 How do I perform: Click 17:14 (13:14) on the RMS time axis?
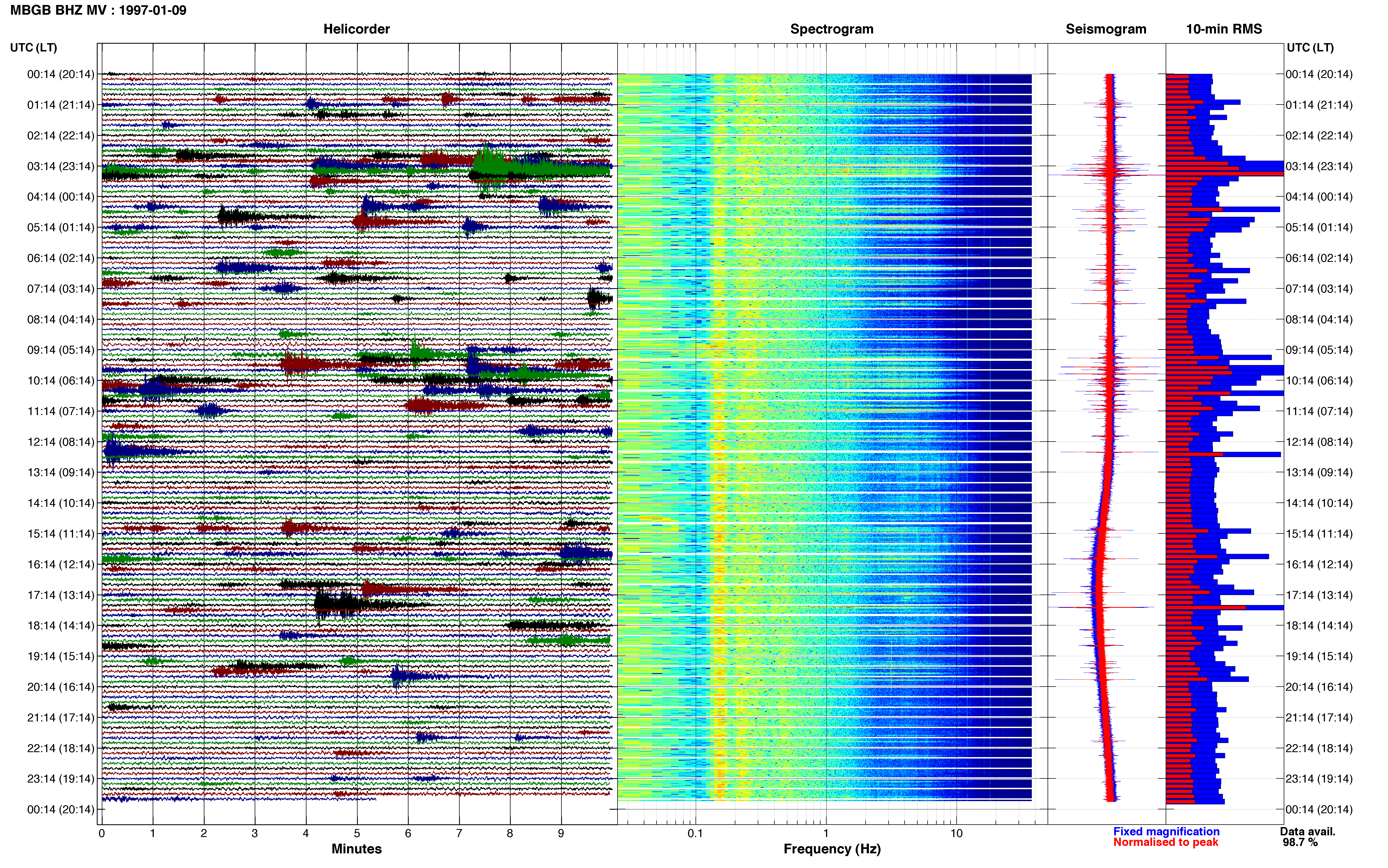pos(1319,595)
